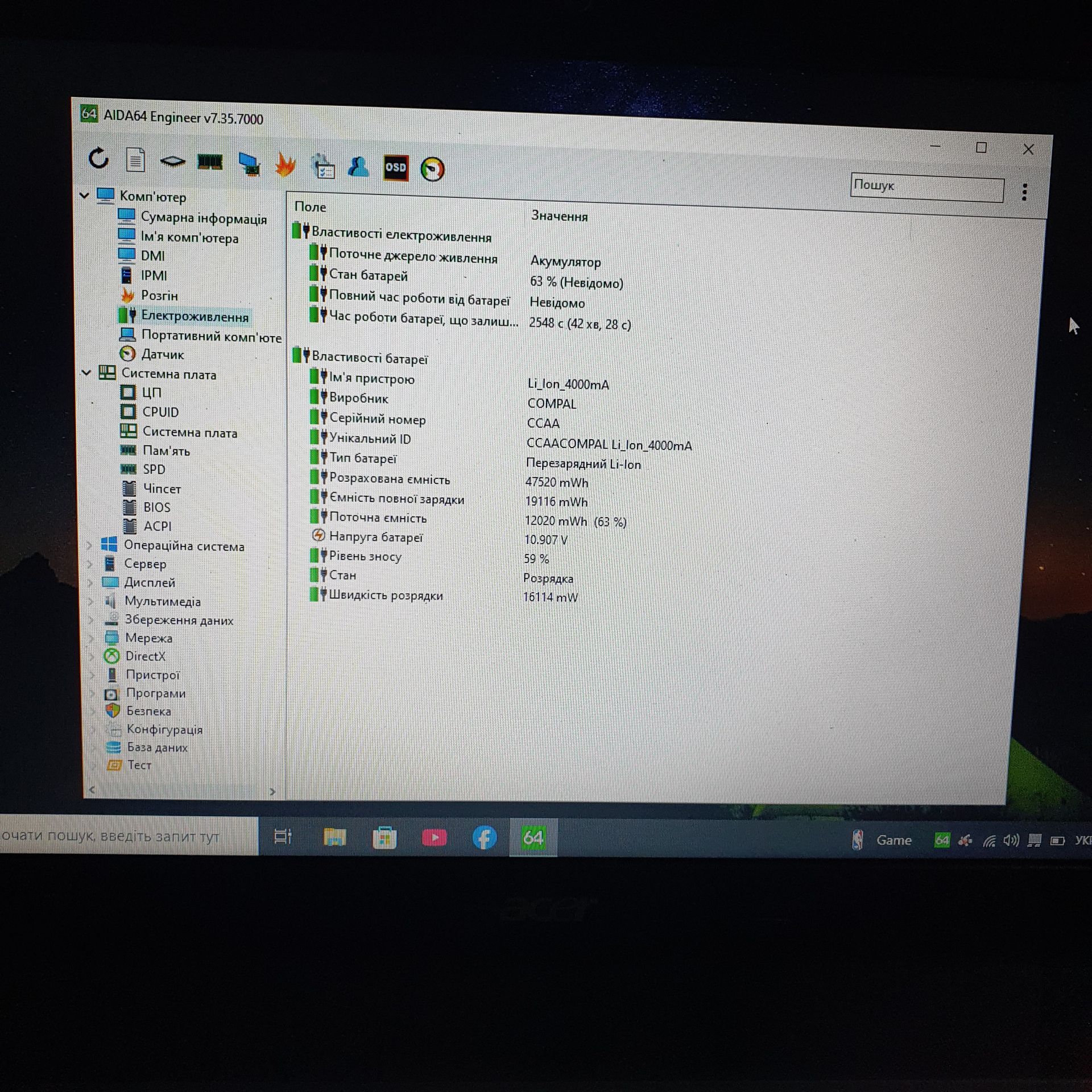Expand the Мультимедіа tree node
This screenshot has width=1092, height=1092.
point(91,601)
